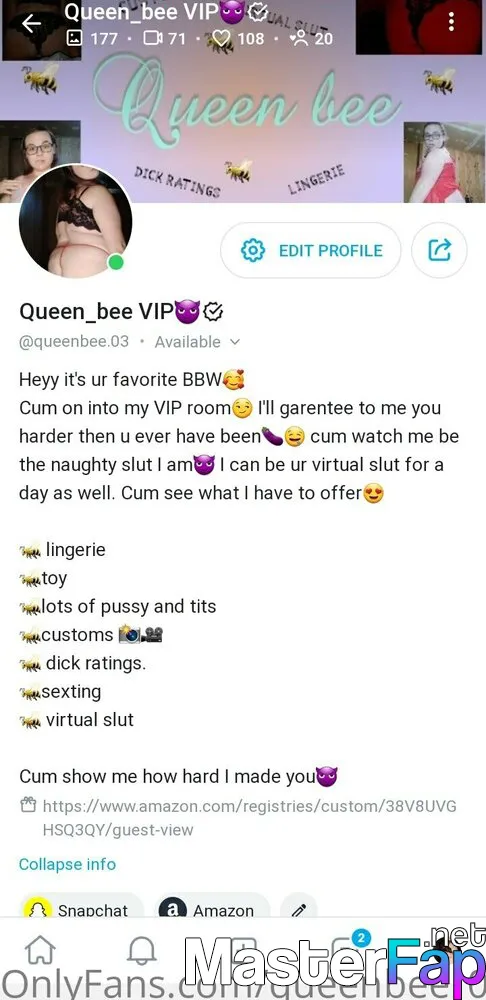Screen dimensions: 486x1000
Task: Click the EDIT PROFILE button
Action: tap(311, 250)
